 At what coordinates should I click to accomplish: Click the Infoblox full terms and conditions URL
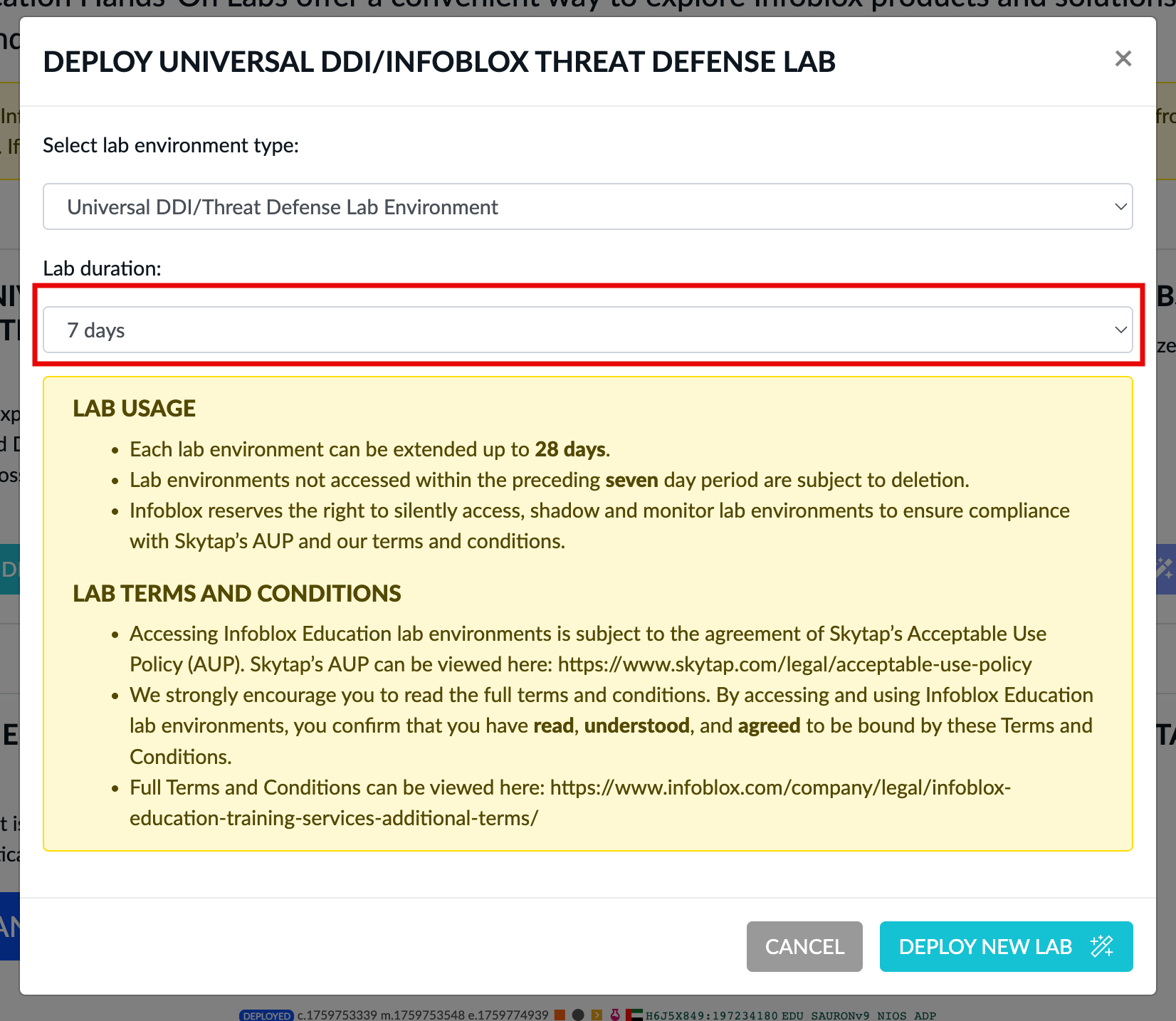pyautogui.click(x=780, y=787)
